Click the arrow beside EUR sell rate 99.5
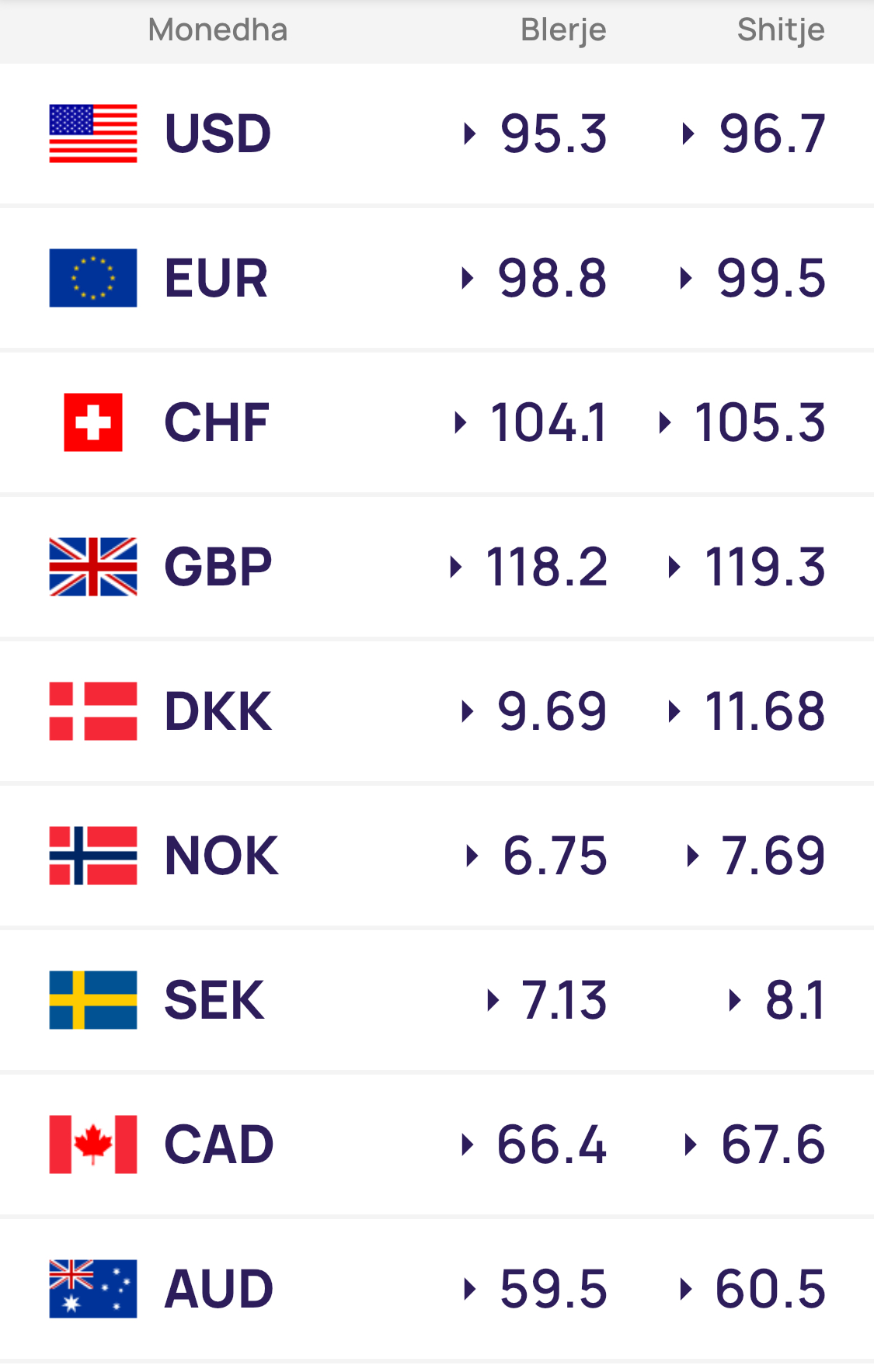This screenshot has width=874, height=1372. tap(685, 278)
